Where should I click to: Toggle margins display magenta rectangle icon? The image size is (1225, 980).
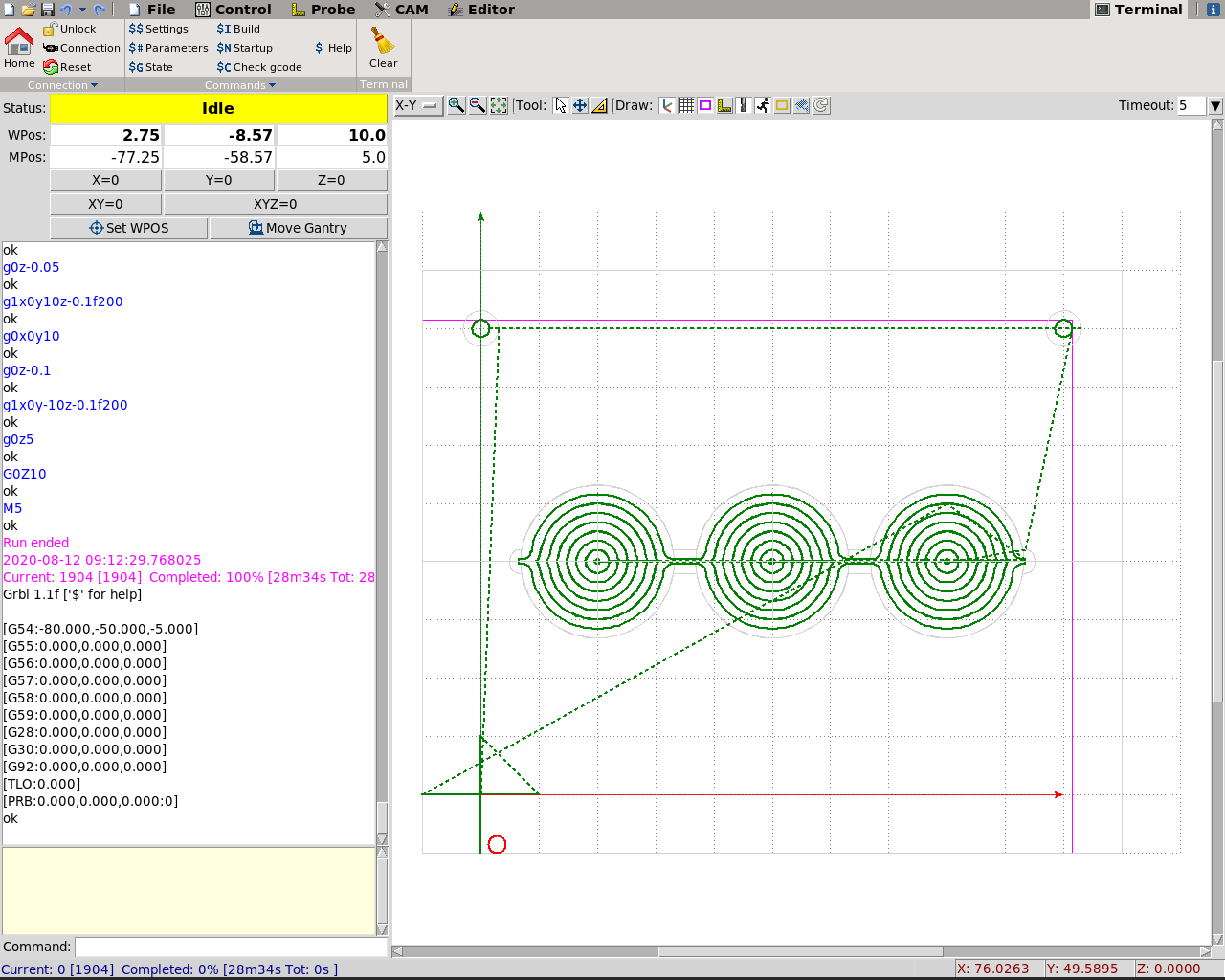point(705,105)
